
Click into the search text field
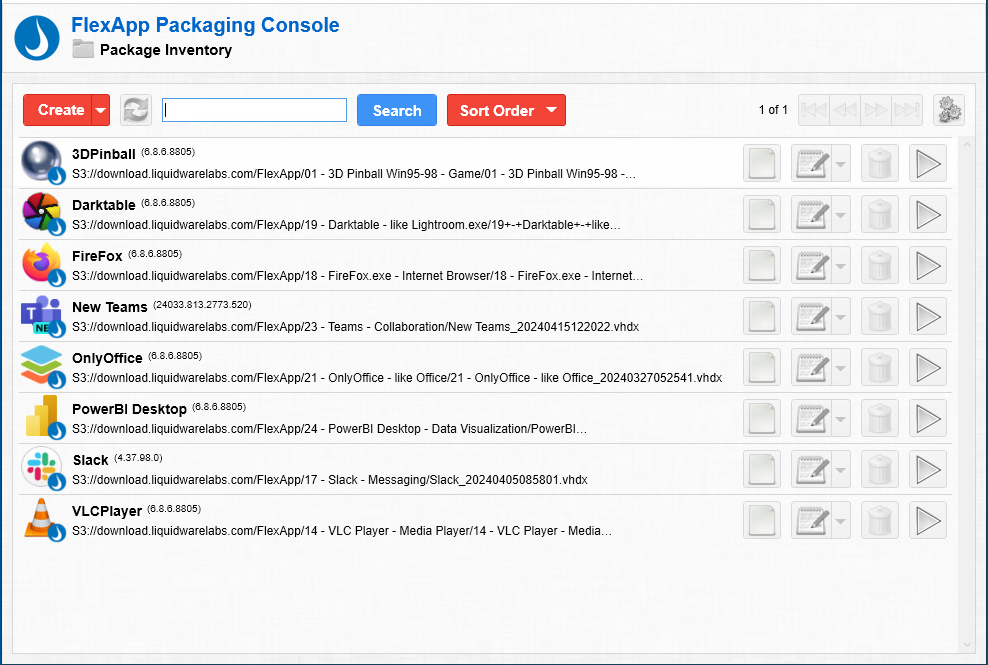(254, 110)
